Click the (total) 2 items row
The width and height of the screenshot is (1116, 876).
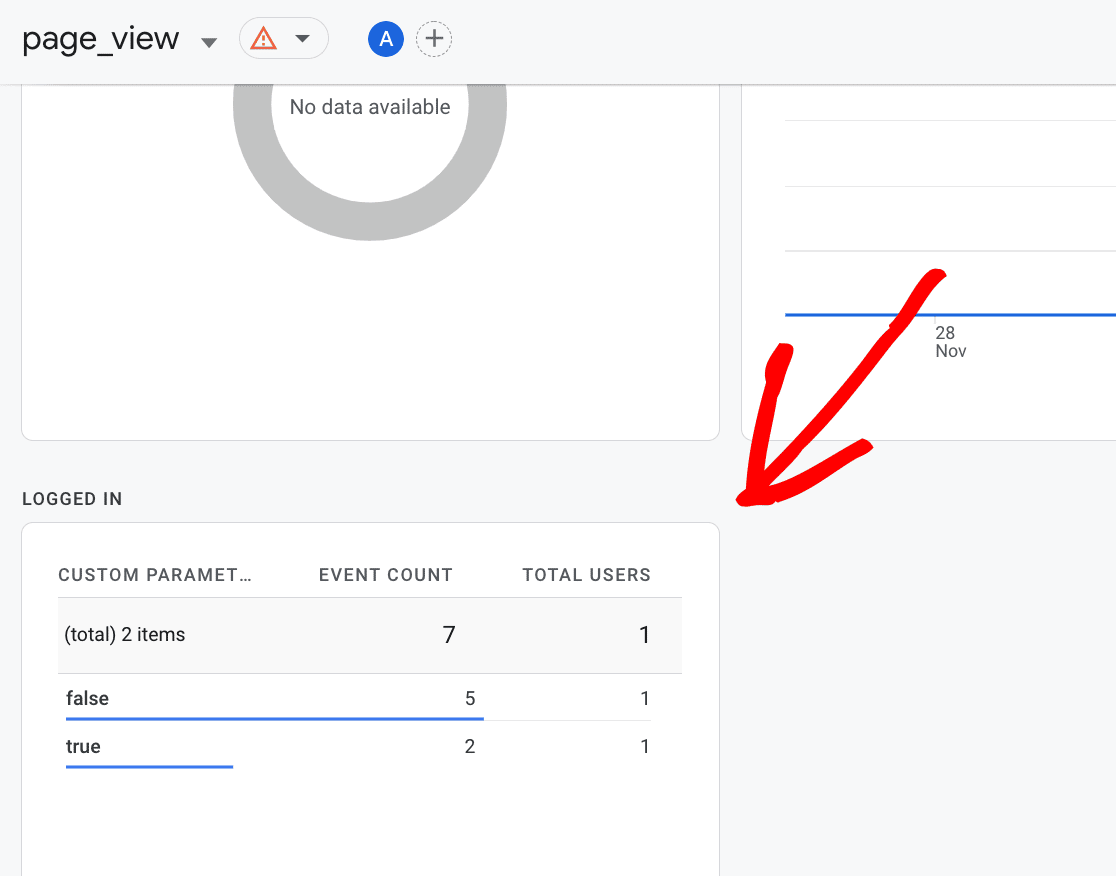tap(124, 634)
